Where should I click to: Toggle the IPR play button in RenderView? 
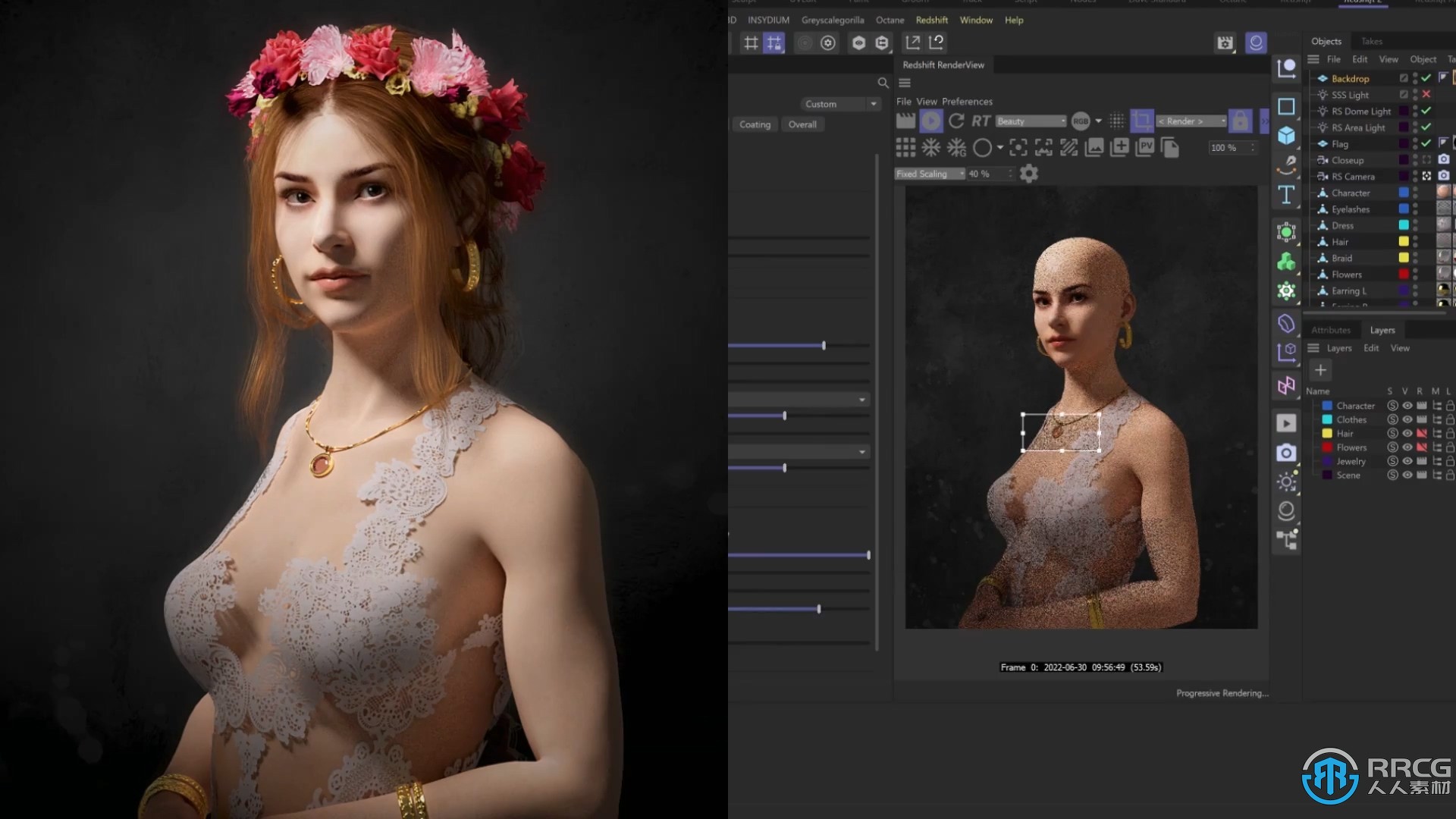pos(931,121)
